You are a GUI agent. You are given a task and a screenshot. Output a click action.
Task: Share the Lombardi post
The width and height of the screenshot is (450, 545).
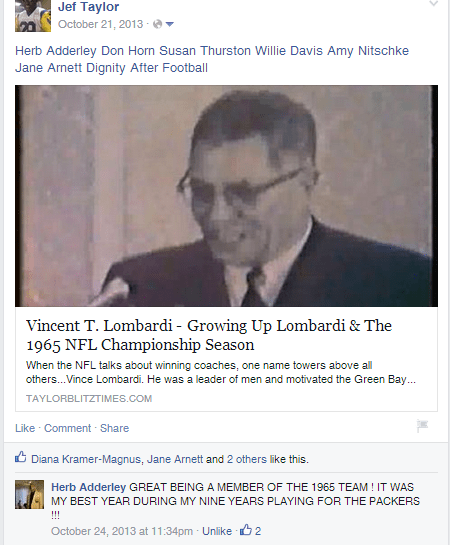coord(114,428)
